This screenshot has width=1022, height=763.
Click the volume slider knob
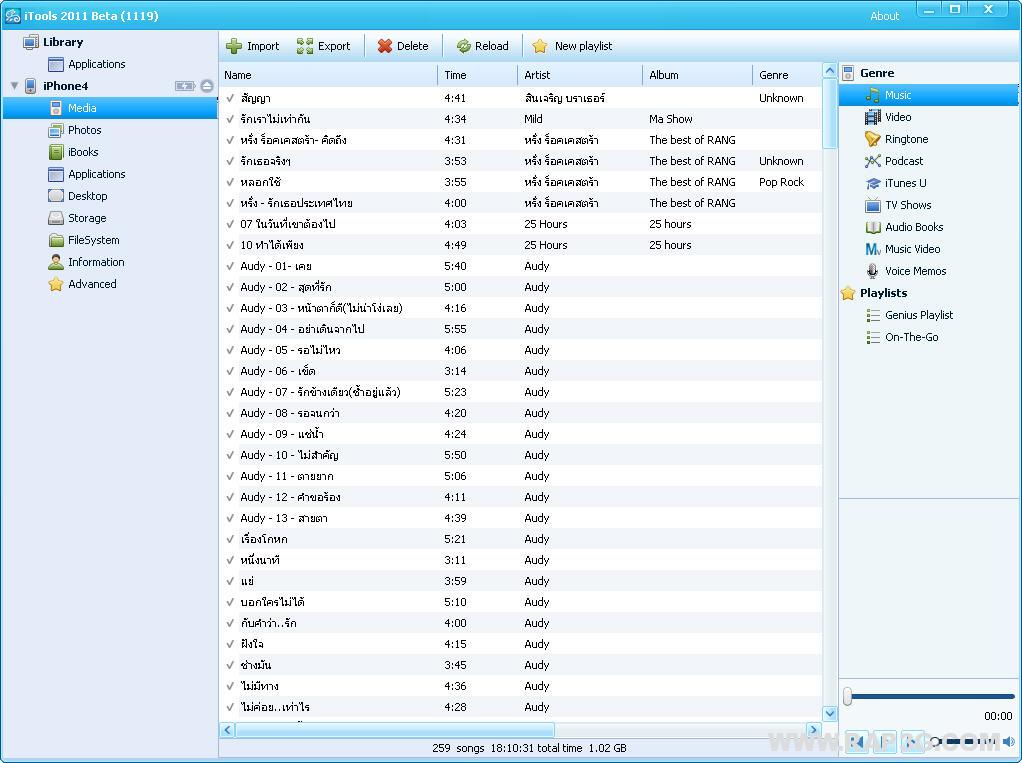(935, 741)
